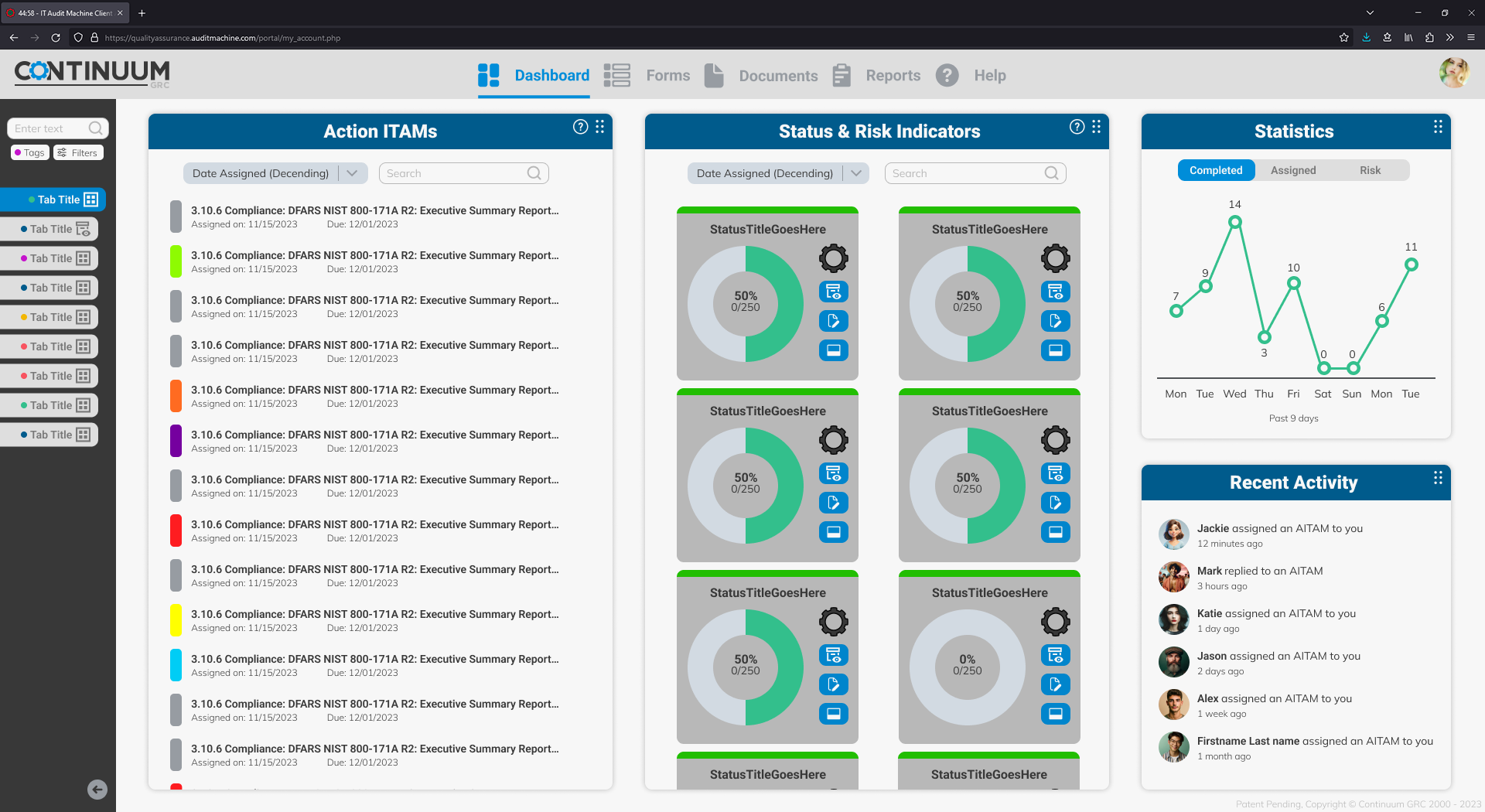
Task: Go to the Forms tab
Action: [x=667, y=76]
